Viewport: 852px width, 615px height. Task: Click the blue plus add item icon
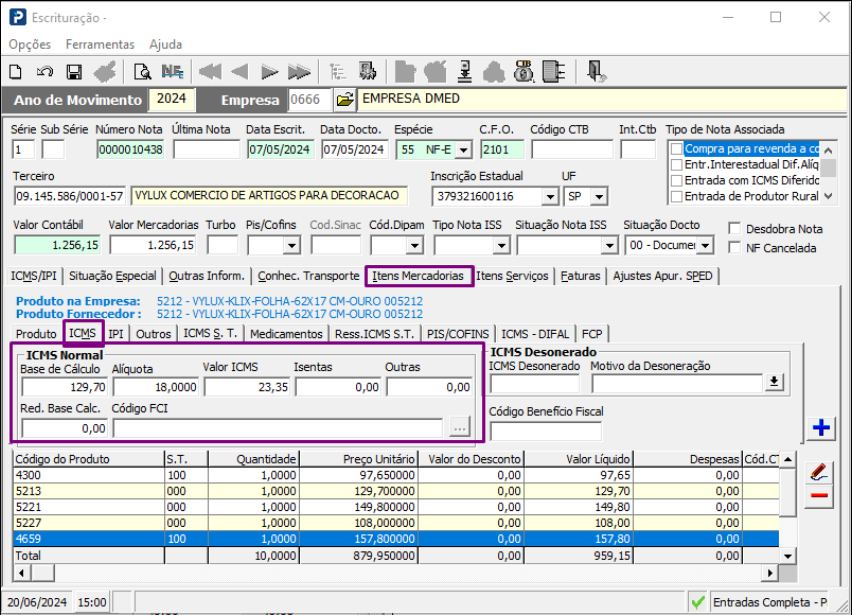click(x=821, y=428)
